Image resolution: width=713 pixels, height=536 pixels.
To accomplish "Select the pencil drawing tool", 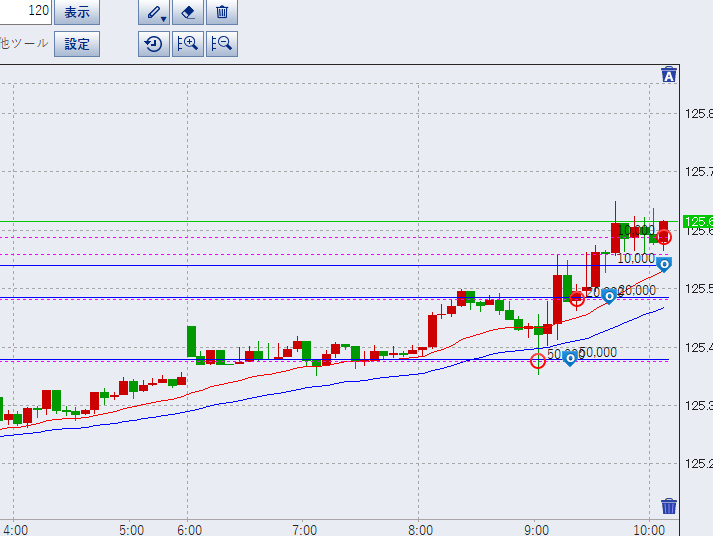I will 151,13.
